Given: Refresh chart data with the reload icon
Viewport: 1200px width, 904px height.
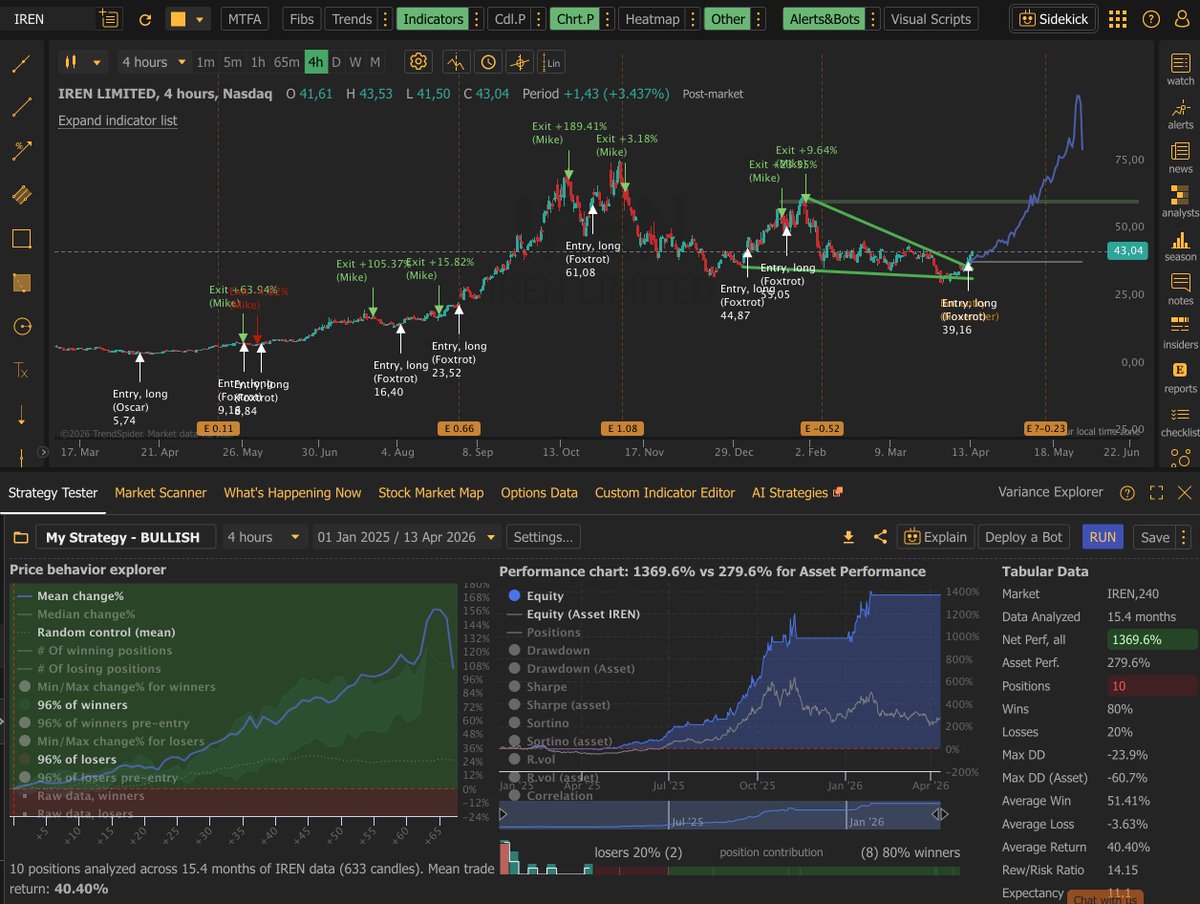Looking at the screenshot, I should coord(145,19).
